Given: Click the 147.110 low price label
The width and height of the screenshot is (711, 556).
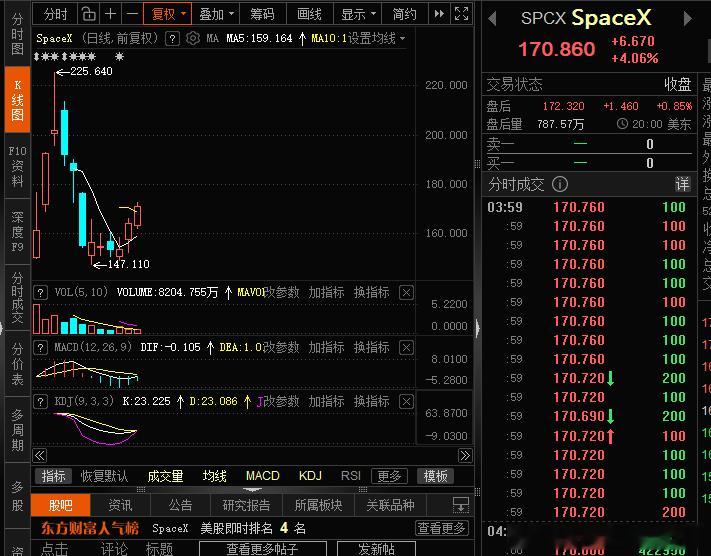Looking at the screenshot, I should pyautogui.click(x=128, y=264).
